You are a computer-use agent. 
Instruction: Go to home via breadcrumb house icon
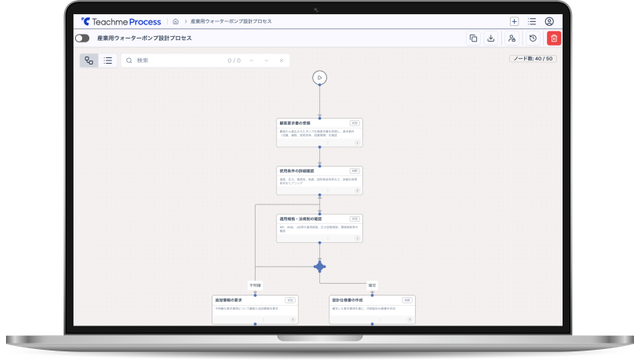point(176,21)
